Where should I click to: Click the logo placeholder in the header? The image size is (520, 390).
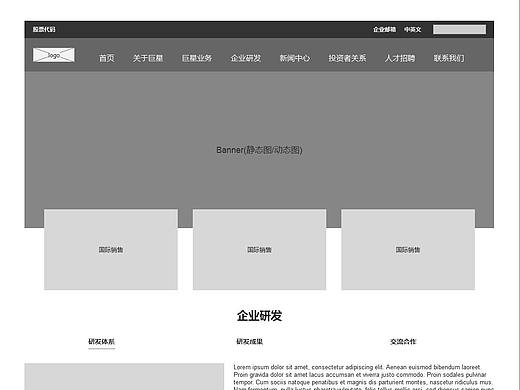(x=53, y=55)
